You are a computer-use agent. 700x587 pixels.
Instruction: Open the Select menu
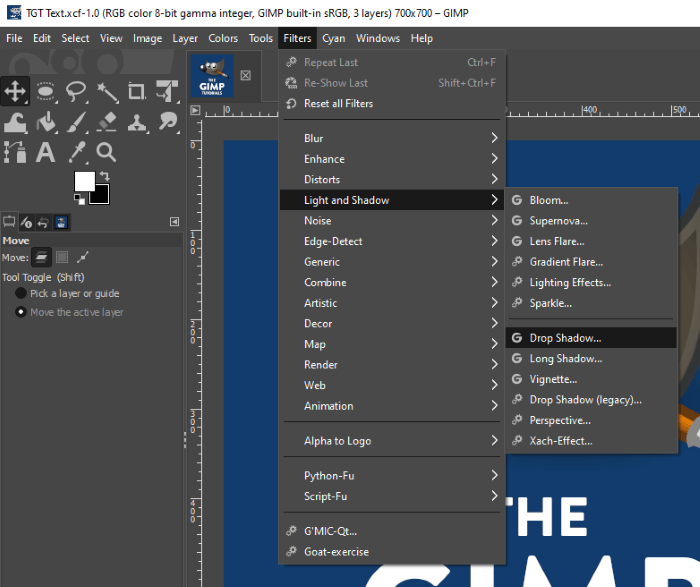click(75, 38)
